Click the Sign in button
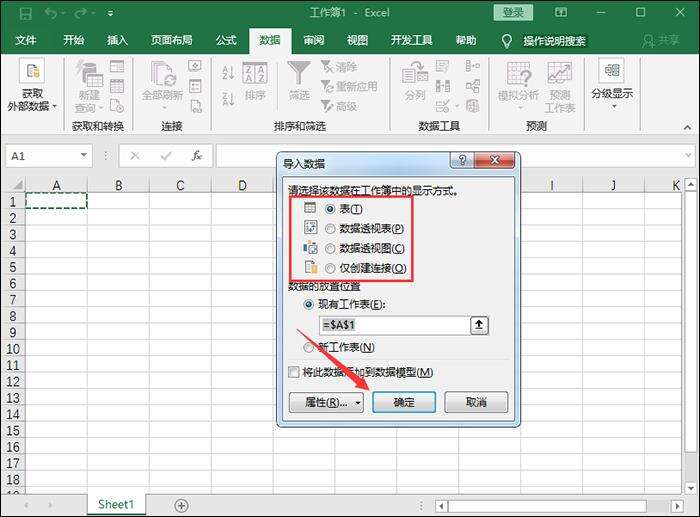Image resolution: width=700 pixels, height=517 pixels. coord(513,13)
